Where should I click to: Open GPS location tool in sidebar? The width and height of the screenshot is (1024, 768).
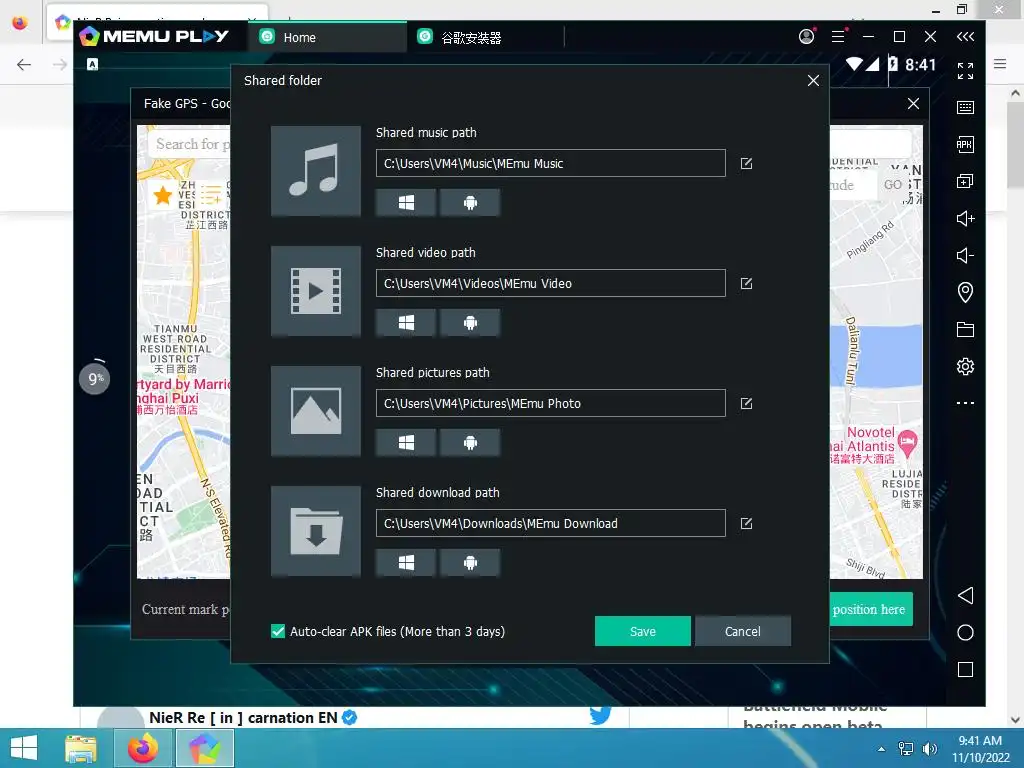coord(965,292)
